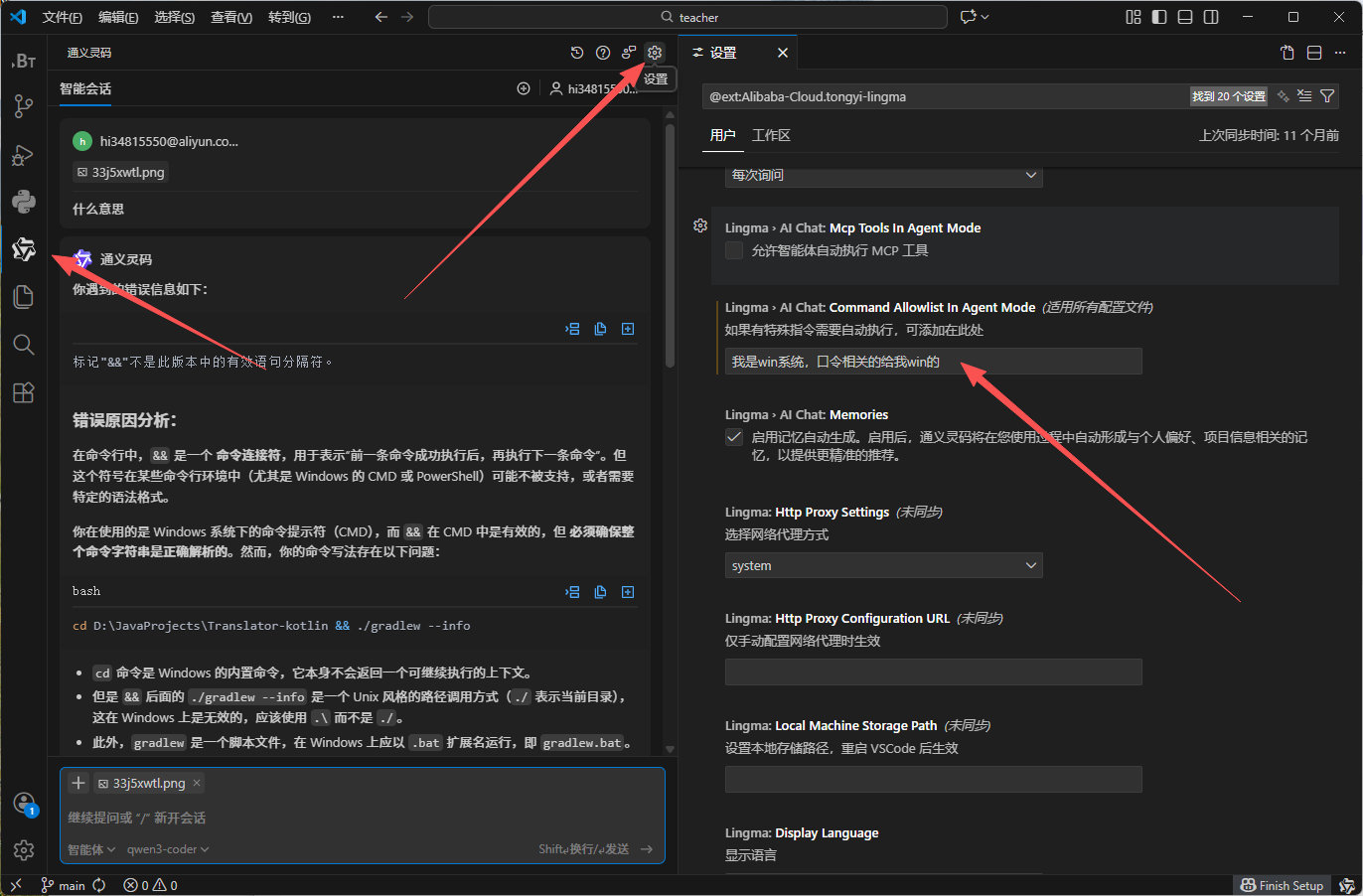Open more editor actions menu
The width and height of the screenshot is (1363, 896).
1341,53
